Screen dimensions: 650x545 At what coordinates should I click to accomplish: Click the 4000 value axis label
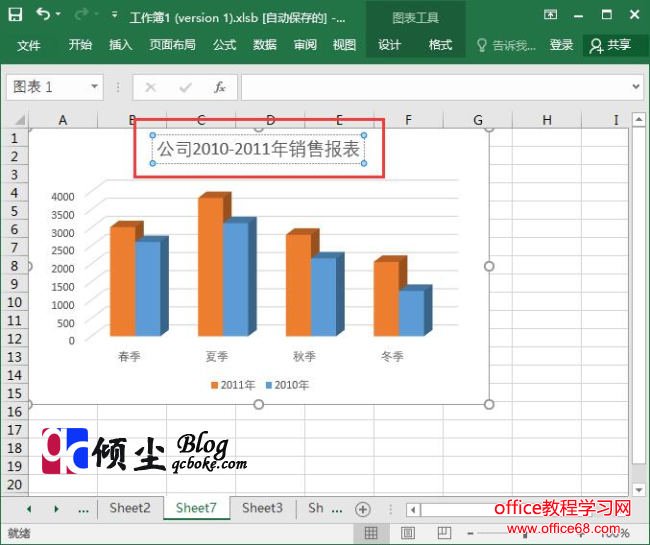[x=63, y=196]
